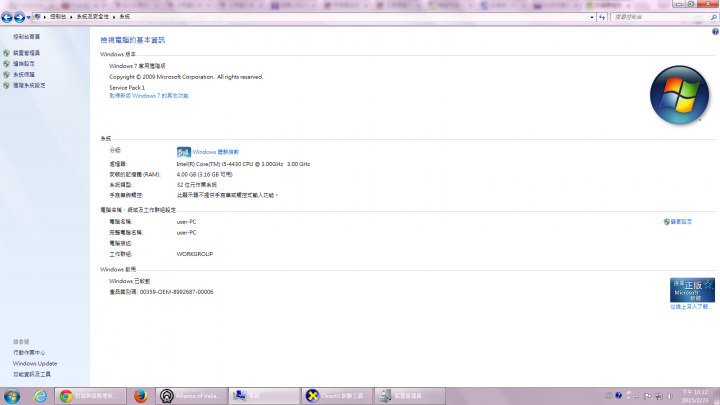Select the 4.00 GB RAM value text
The width and height of the screenshot is (720, 405).
click(x=204, y=174)
